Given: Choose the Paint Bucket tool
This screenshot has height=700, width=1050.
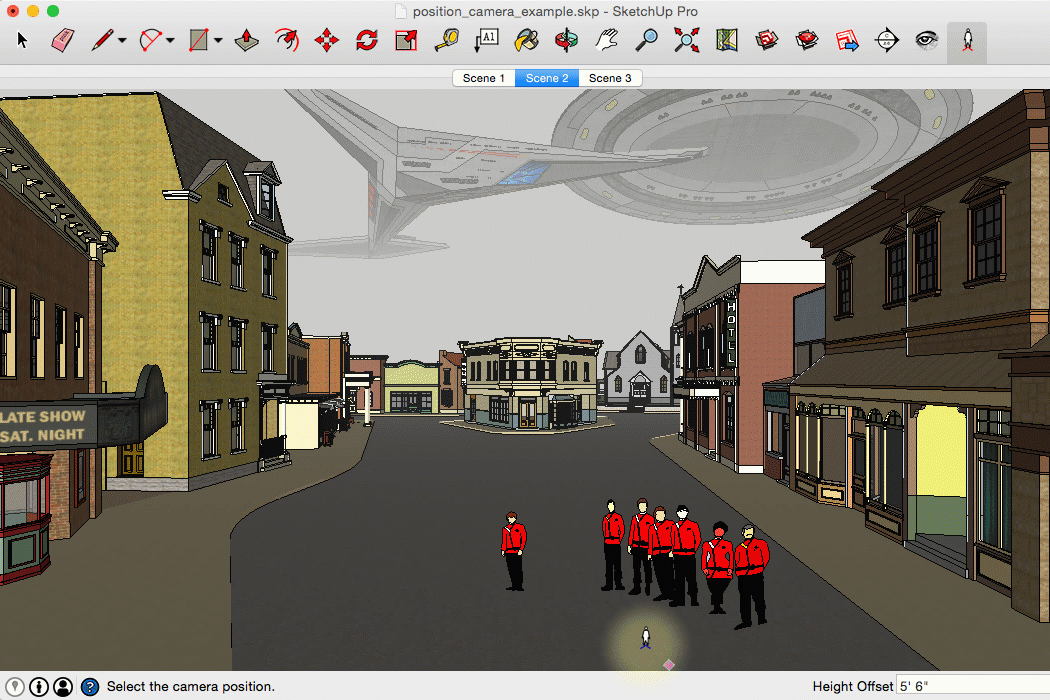Looking at the screenshot, I should (526, 40).
